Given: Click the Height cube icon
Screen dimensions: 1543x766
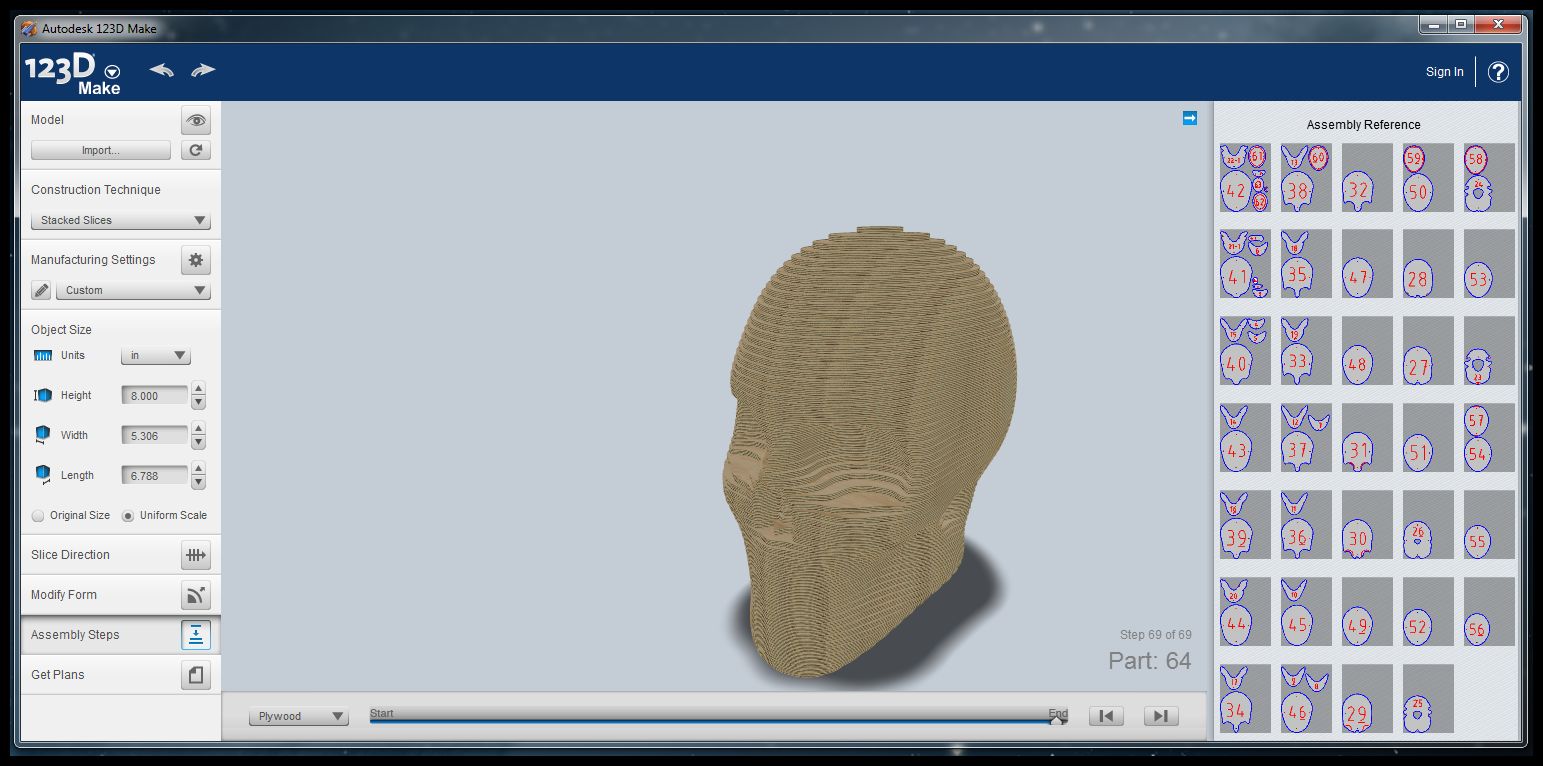Looking at the screenshot, I should click(x=43, y=395).
